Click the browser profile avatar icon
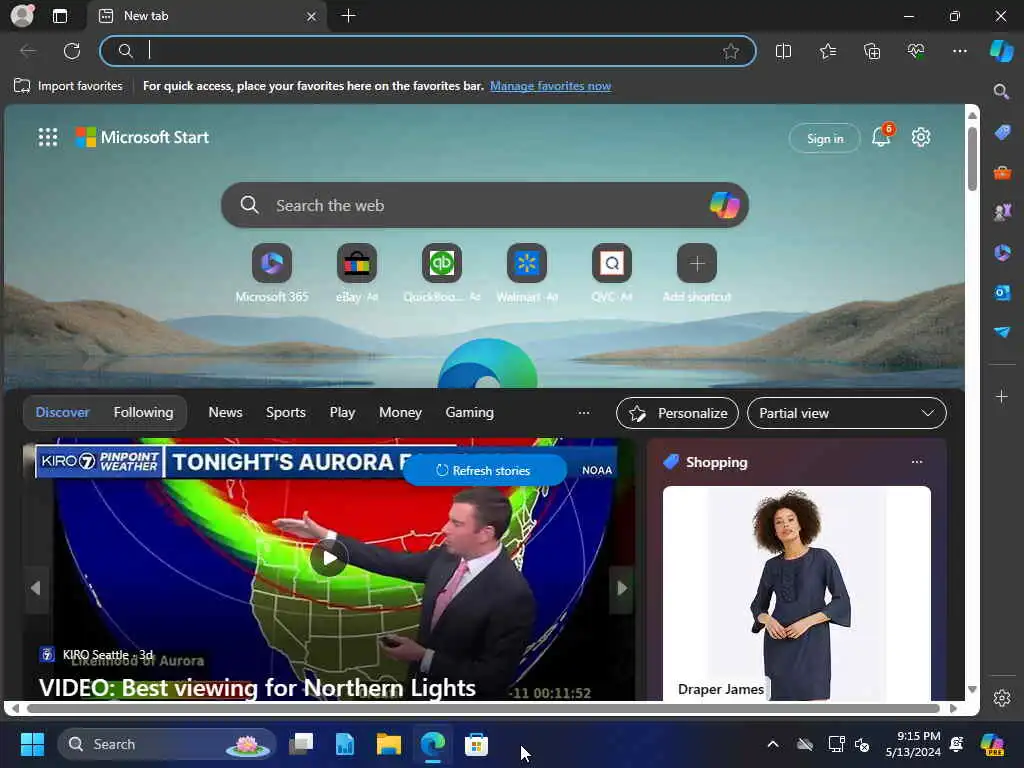The height and width of the screenshot is (768, 1024). 22,15
